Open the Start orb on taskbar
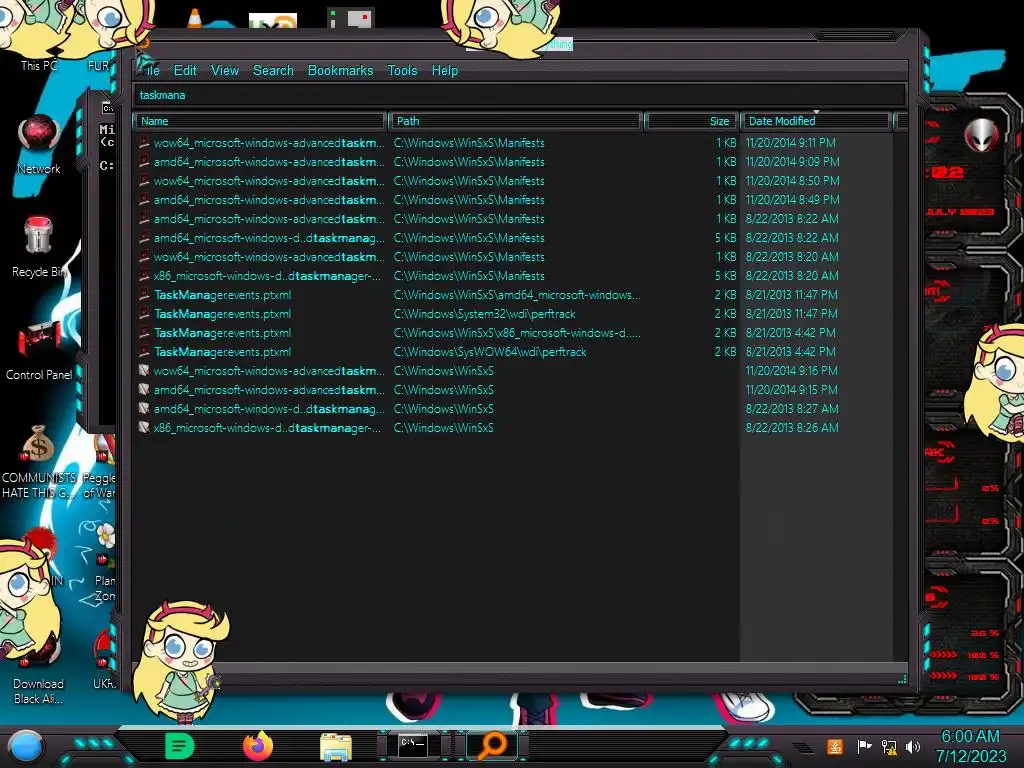This screenshot has width=1024, height=768. click(25, 746)
